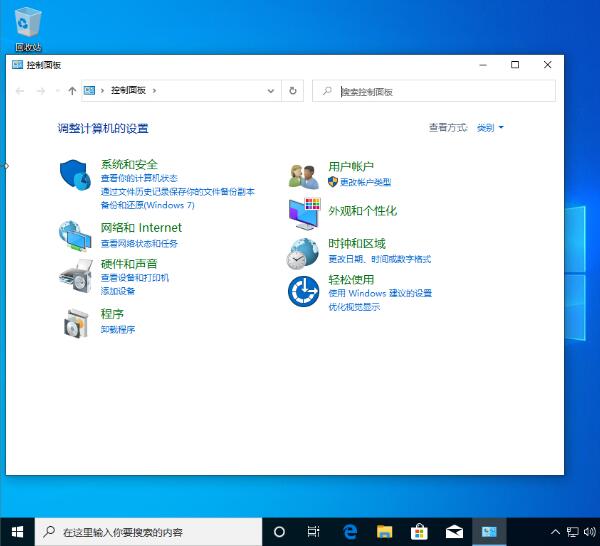The height and width of the screenshot is (546, 600).
Task: Click the search magnifier in Control Panel
Action: (x=327, y=91)
